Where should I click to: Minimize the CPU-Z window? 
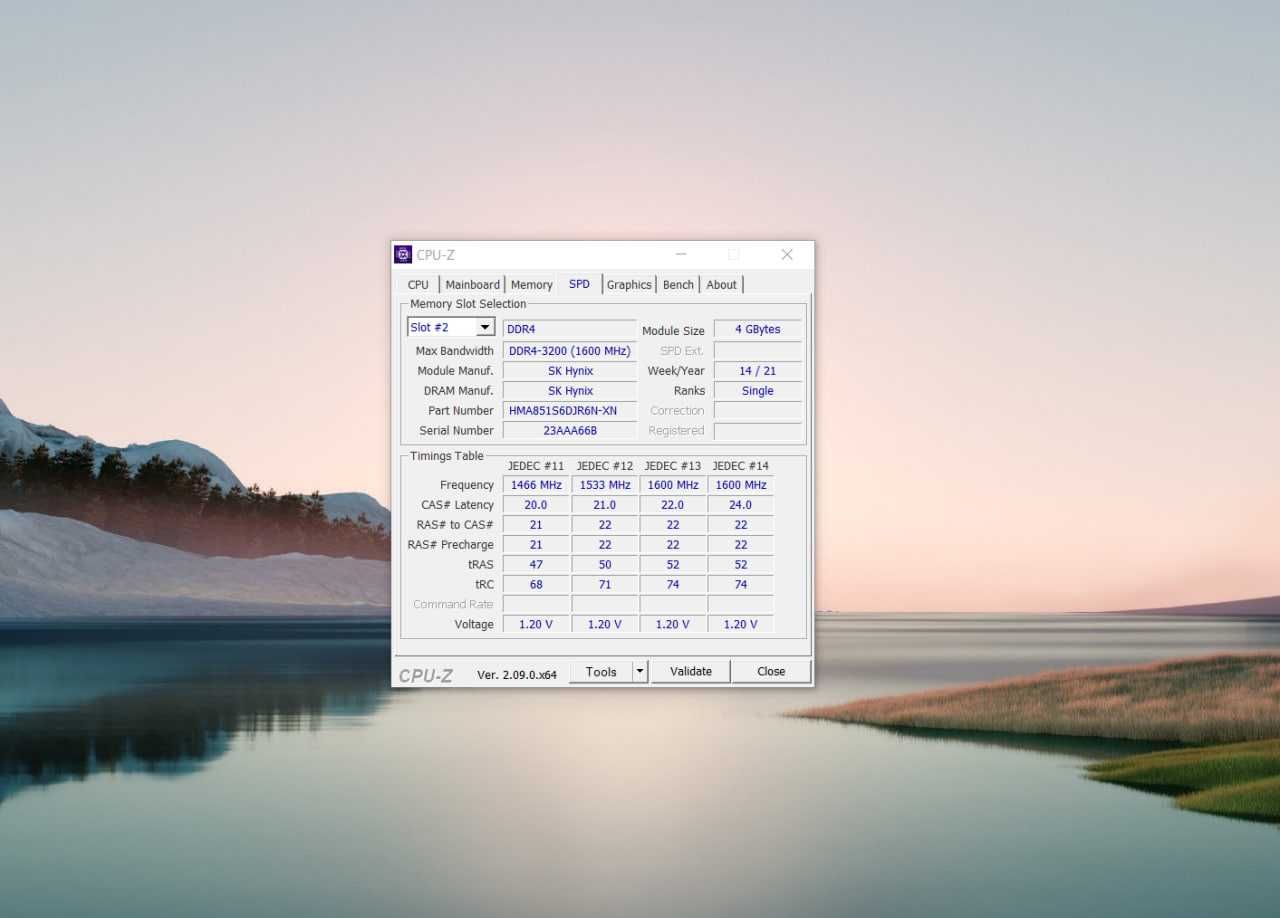click(681, 254)
